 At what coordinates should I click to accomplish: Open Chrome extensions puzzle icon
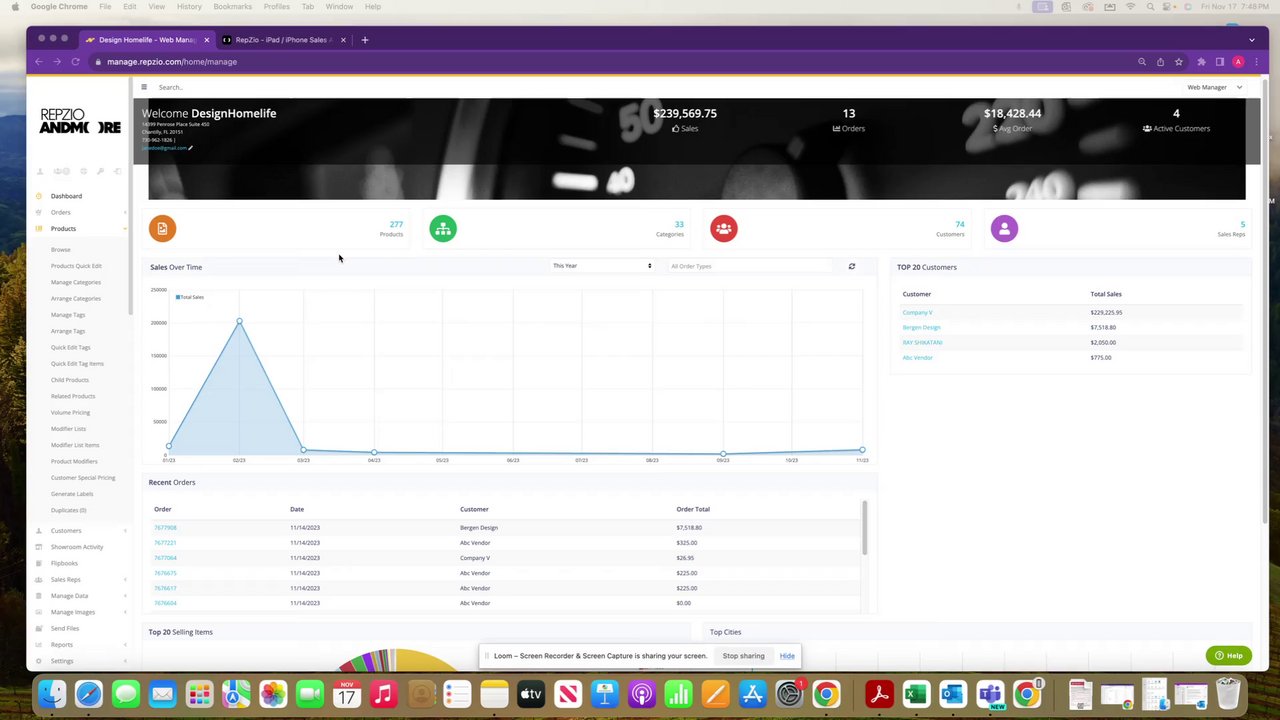click(1201, 62)
